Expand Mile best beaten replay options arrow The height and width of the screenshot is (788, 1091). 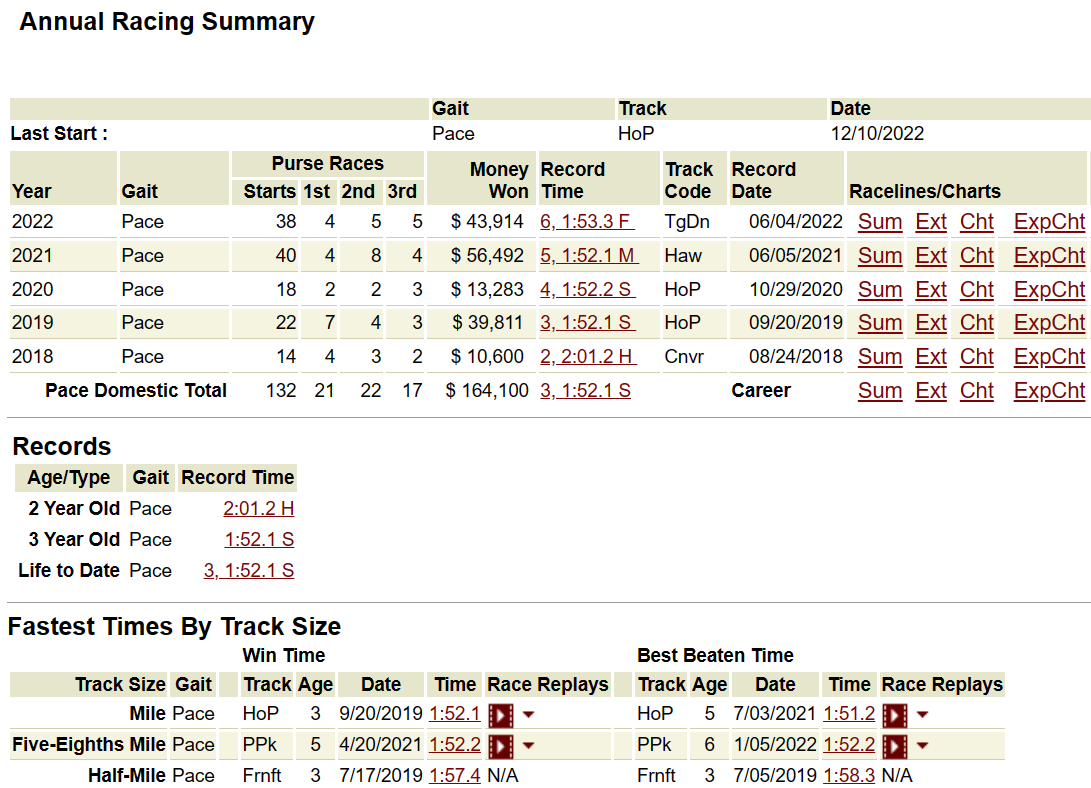[x=923, y=714]
